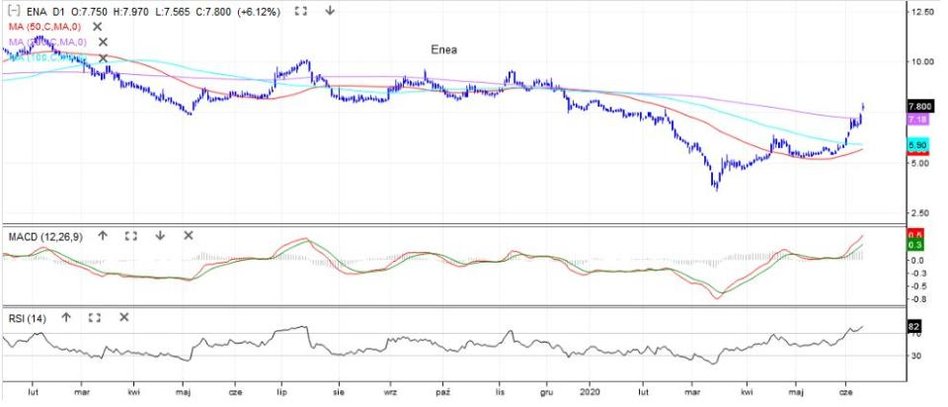This screenshot has height=407, width=948.
Task: Close the RSI indicator panel
Action: tap(124, 317)
